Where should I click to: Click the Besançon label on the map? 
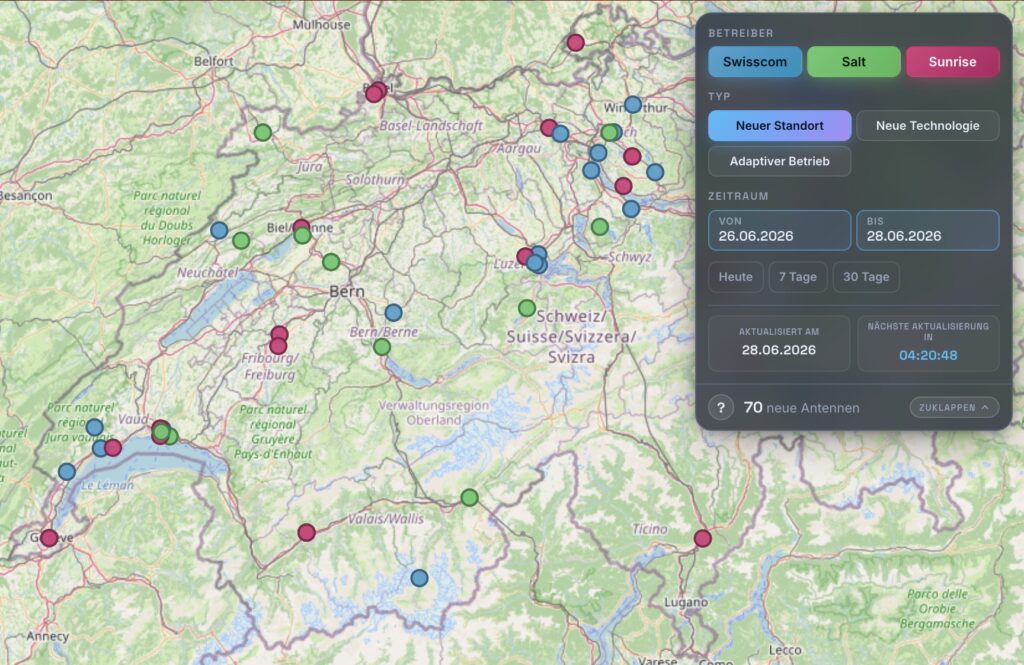(x=26, y=196)
